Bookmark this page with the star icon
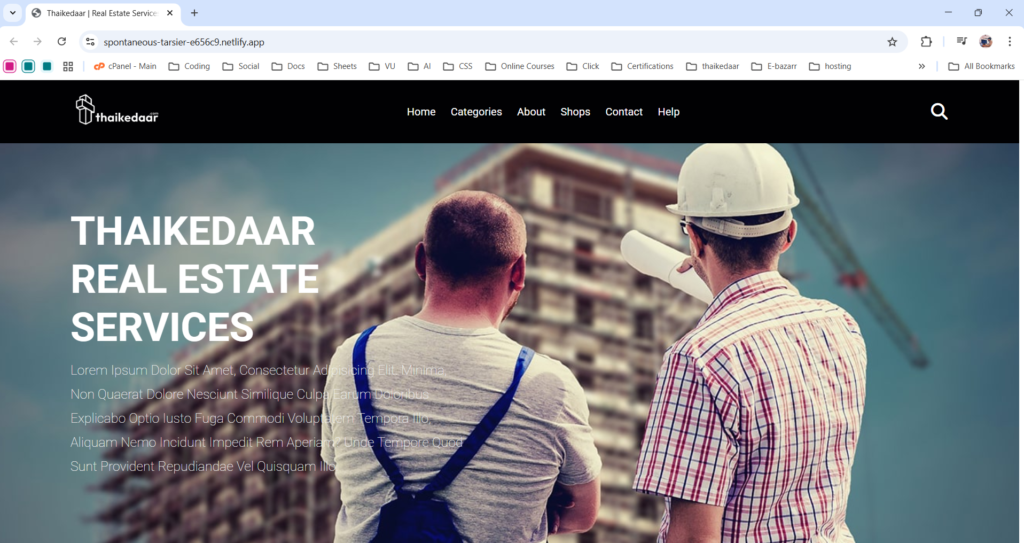Viewport: 1024px width, 543px height. [892, 42]
